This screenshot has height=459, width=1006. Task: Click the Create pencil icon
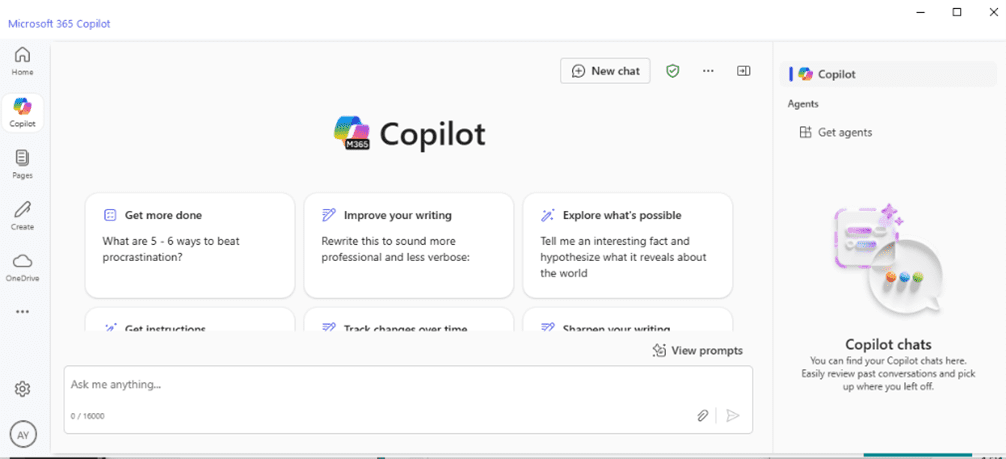tap(22, 214)
